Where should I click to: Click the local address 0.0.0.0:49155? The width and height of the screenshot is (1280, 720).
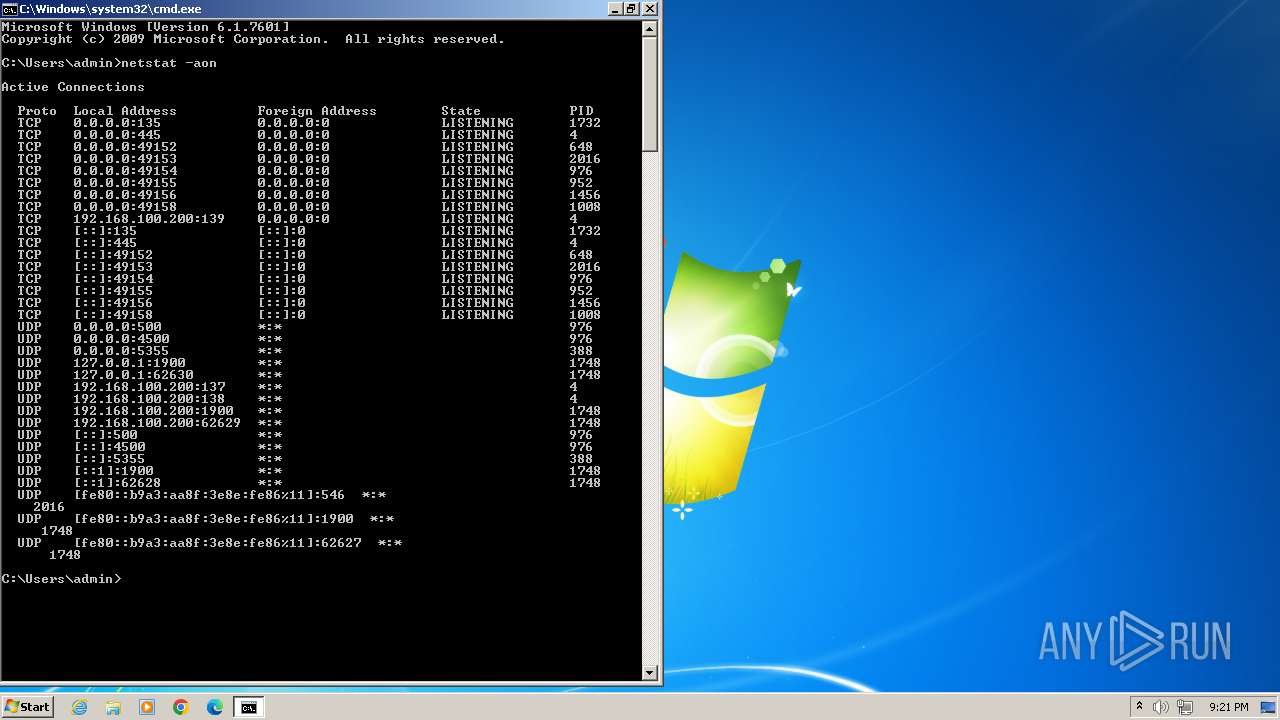coord(125,183)
